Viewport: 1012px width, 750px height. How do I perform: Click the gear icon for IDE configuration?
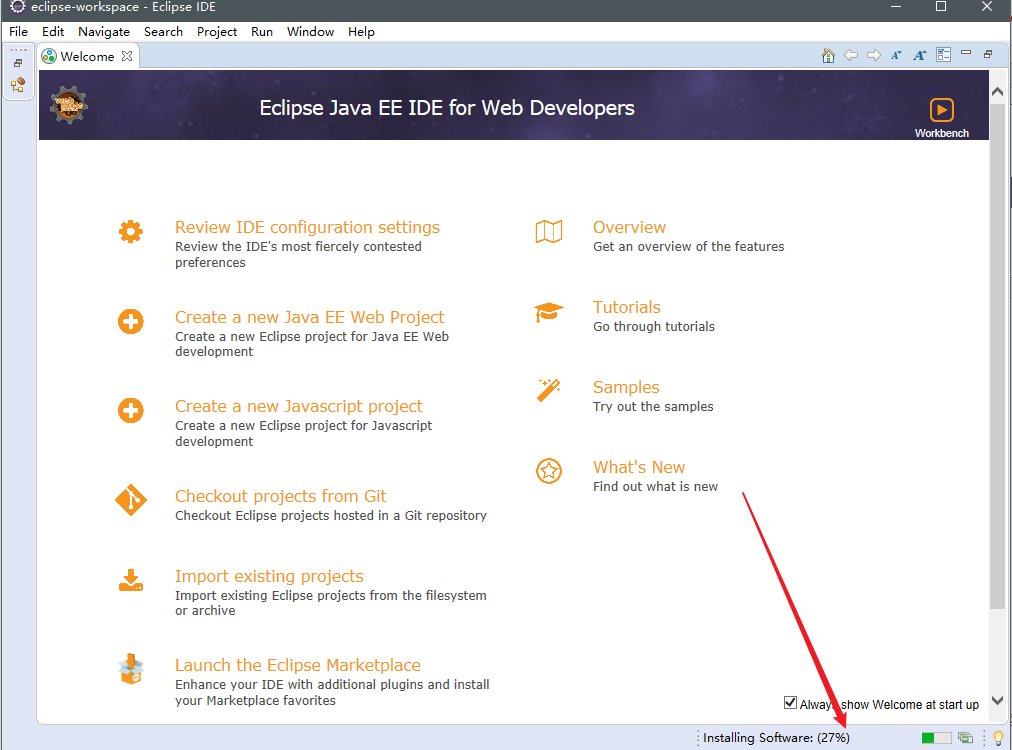point(130,231)
